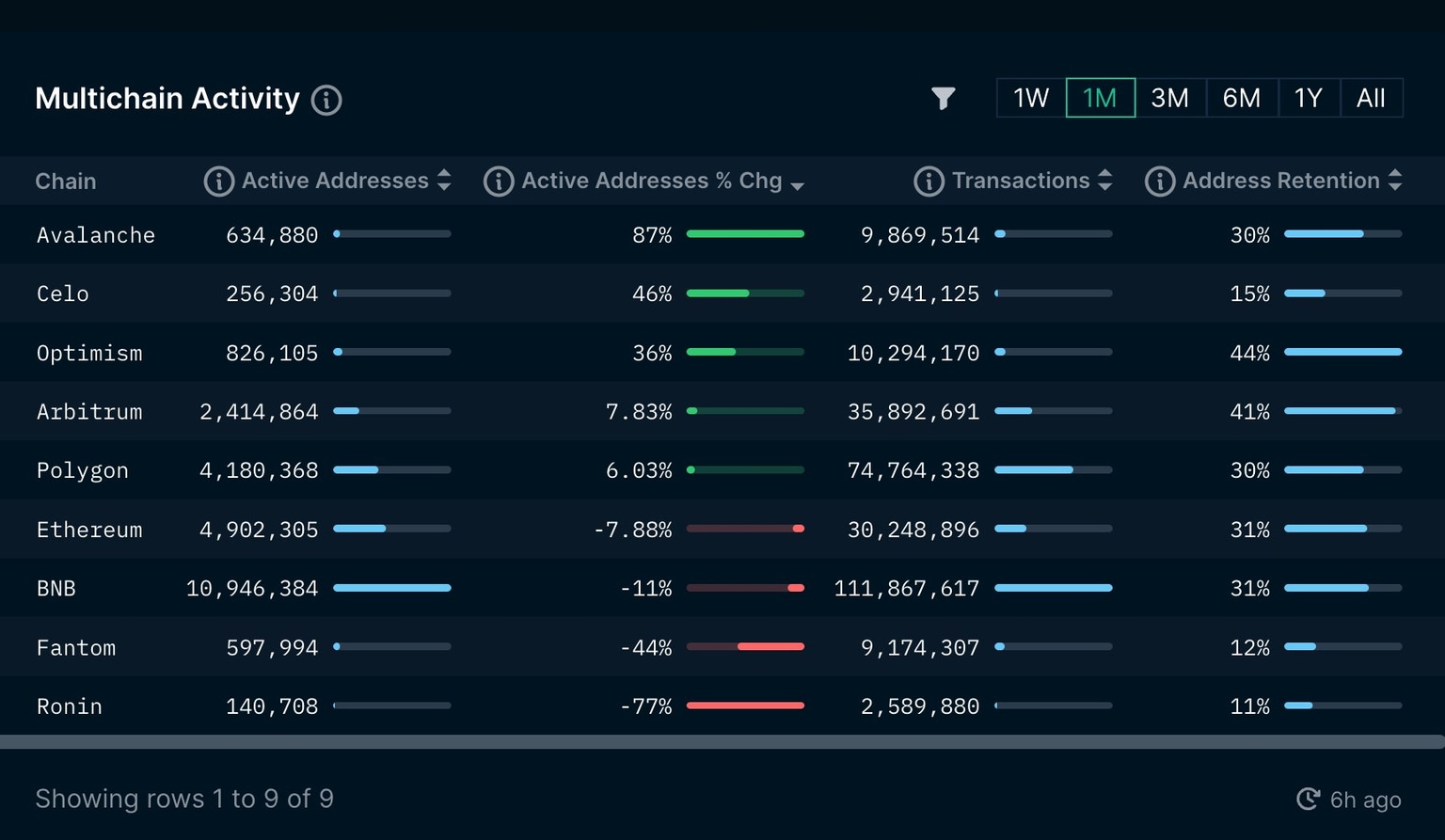
Task: Open the Active Addresses column info icon
Action: tap(217, 181)
